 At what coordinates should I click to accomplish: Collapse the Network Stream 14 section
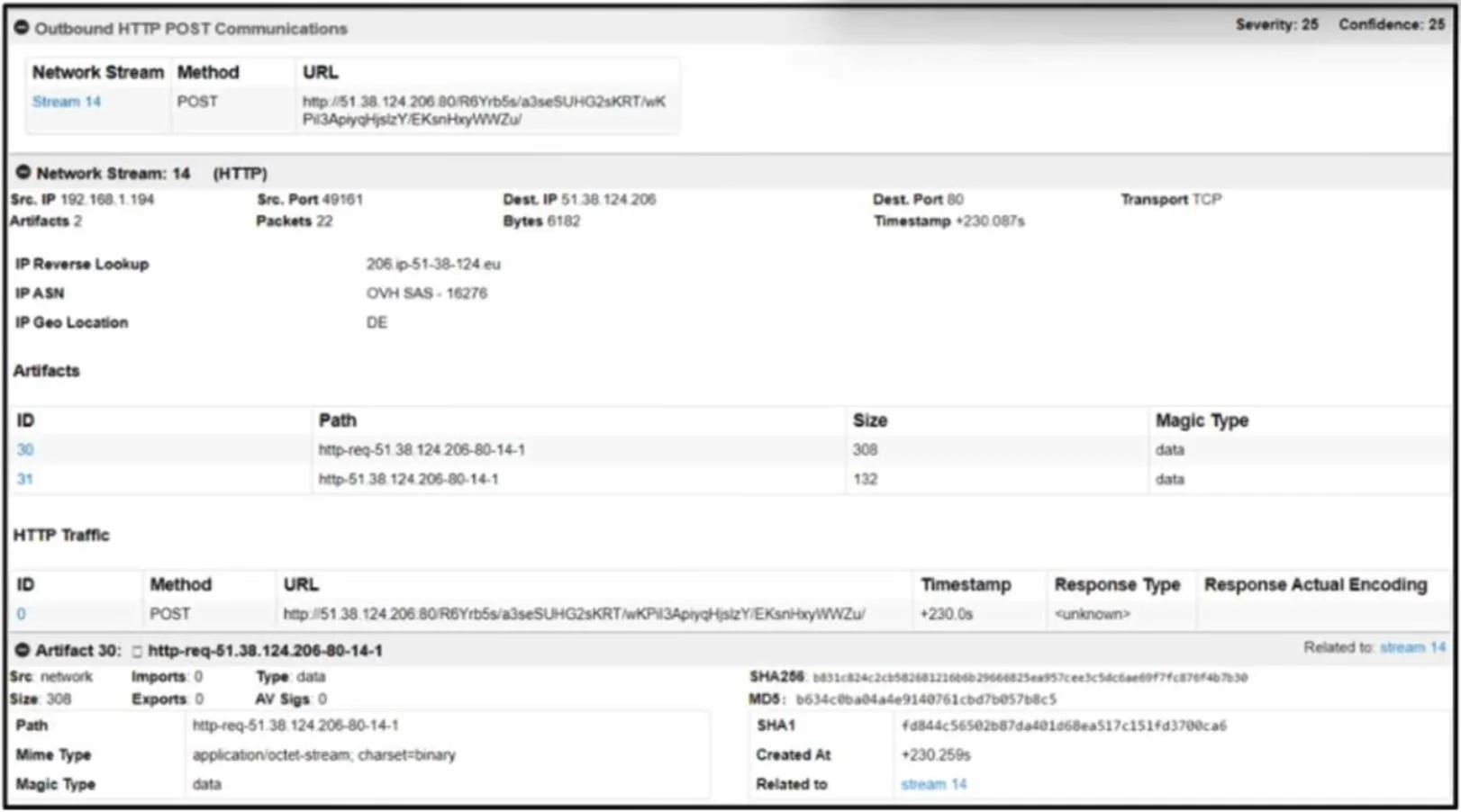tap(23, 172)
